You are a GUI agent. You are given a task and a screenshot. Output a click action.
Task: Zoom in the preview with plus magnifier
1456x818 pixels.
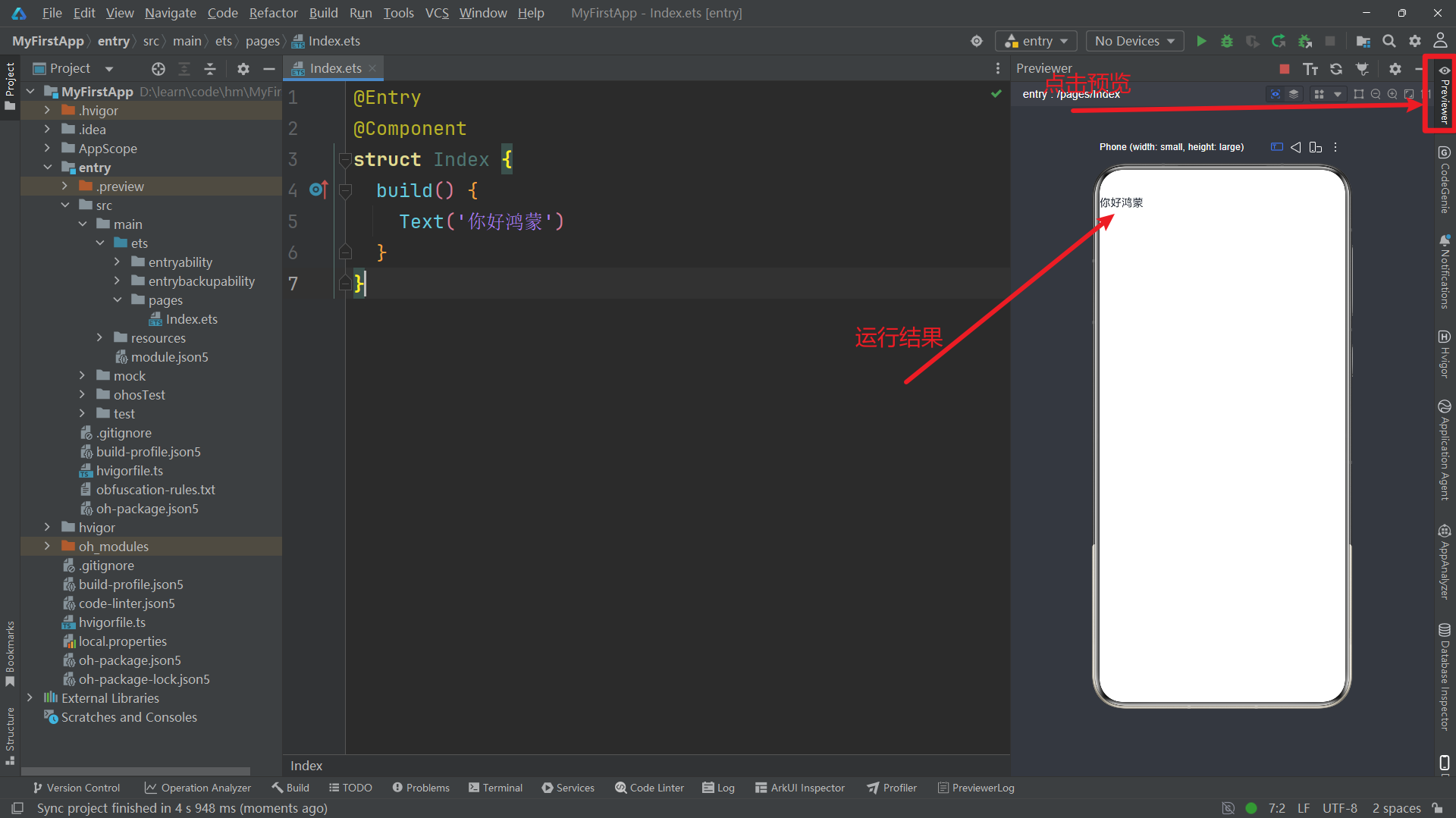(1392, 94)
